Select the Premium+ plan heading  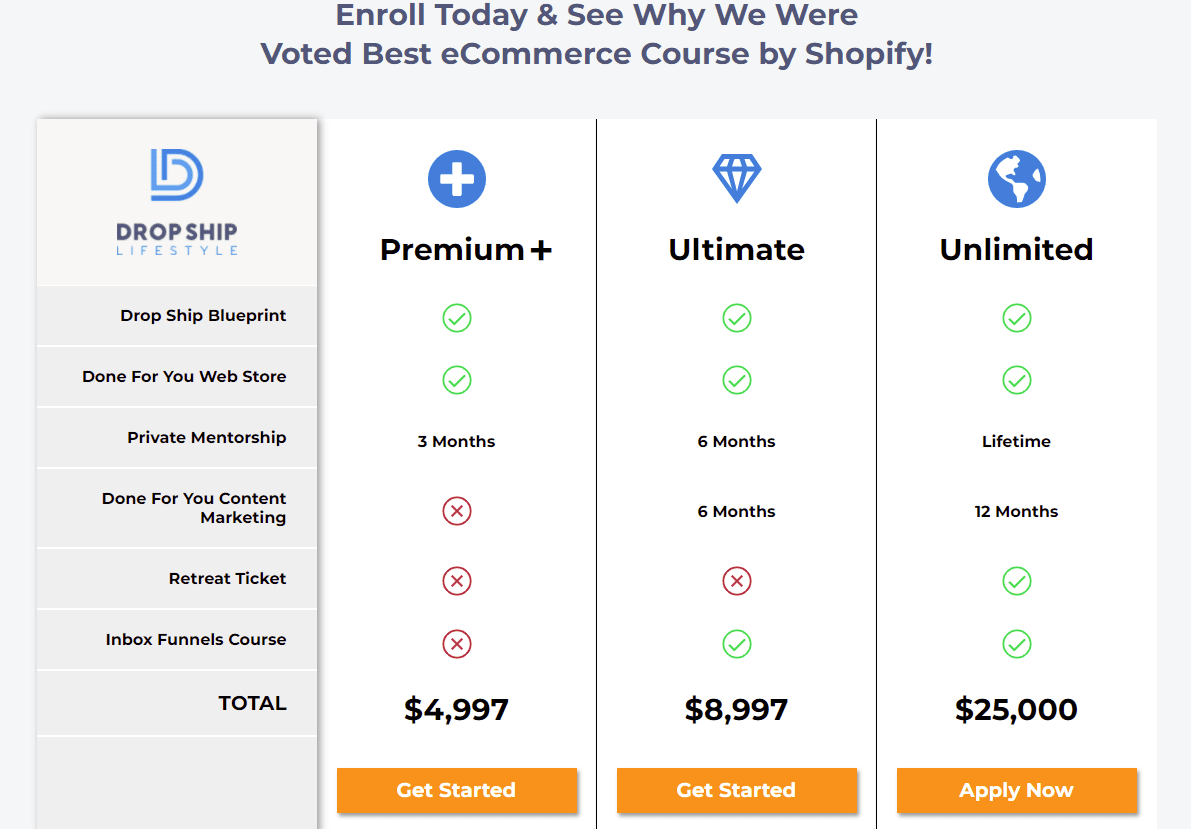(466, 250)
